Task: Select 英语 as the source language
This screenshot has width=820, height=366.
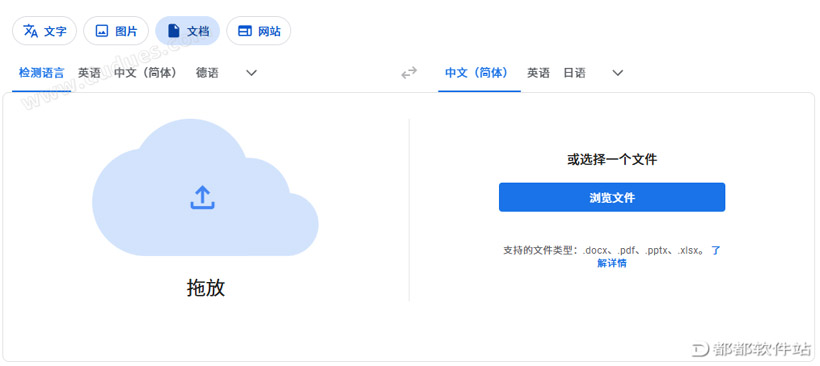Action: [89, 73]
